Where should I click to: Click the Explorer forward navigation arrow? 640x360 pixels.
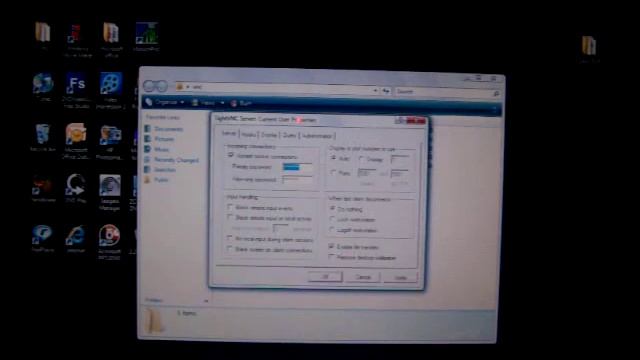point(162,87)
